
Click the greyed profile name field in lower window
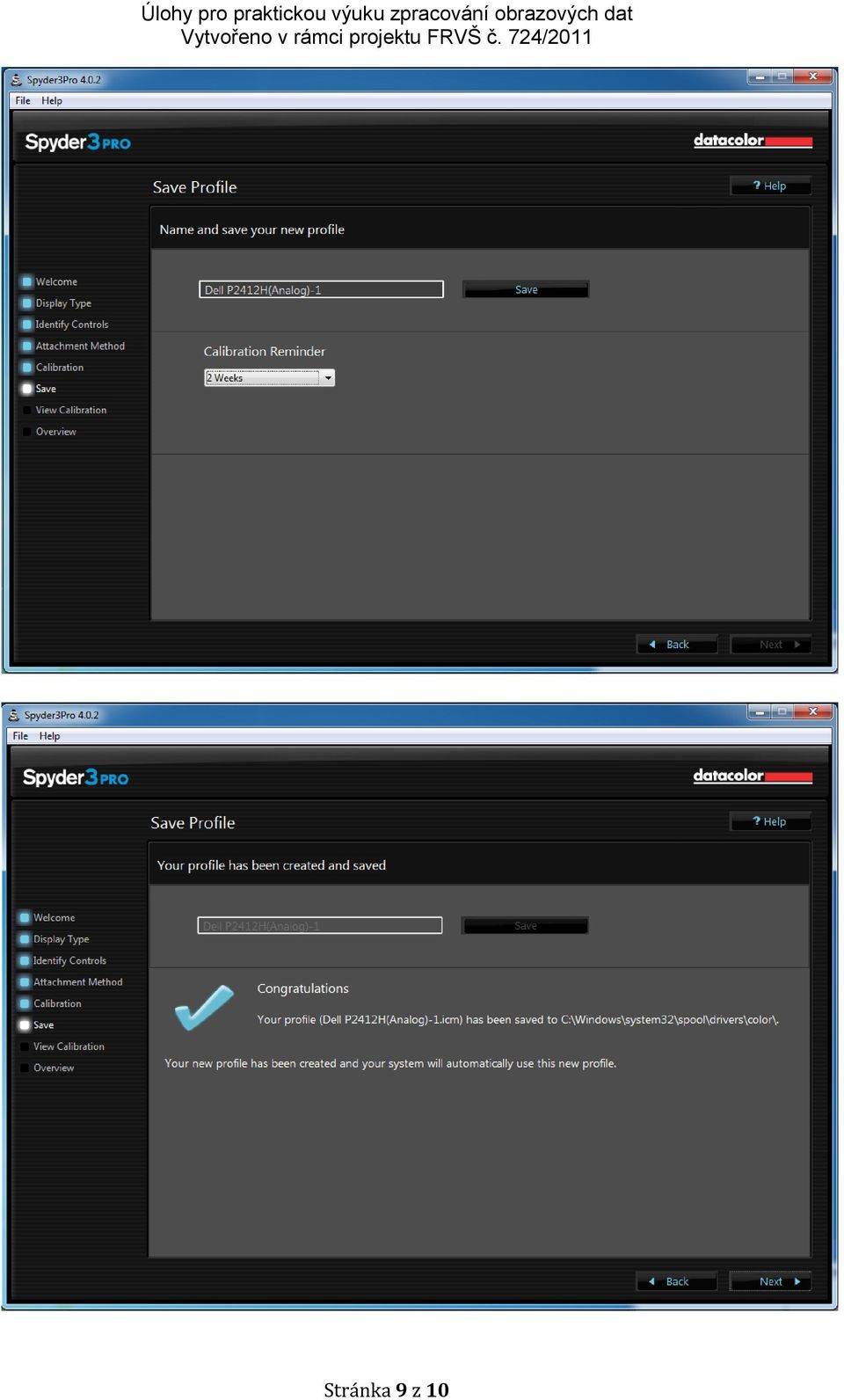click(320, 925)
